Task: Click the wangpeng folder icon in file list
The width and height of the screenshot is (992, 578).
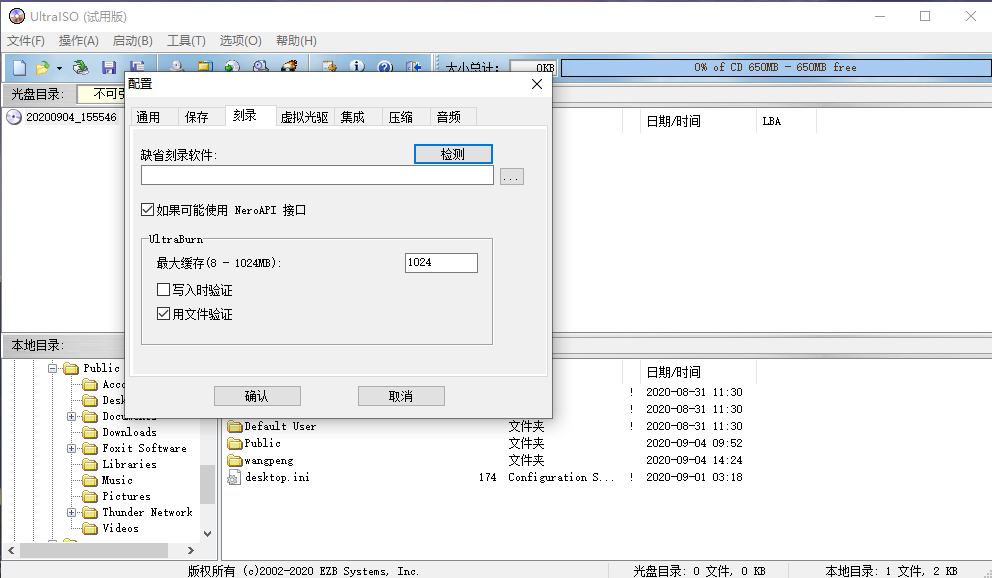Action: click(235, 460)
